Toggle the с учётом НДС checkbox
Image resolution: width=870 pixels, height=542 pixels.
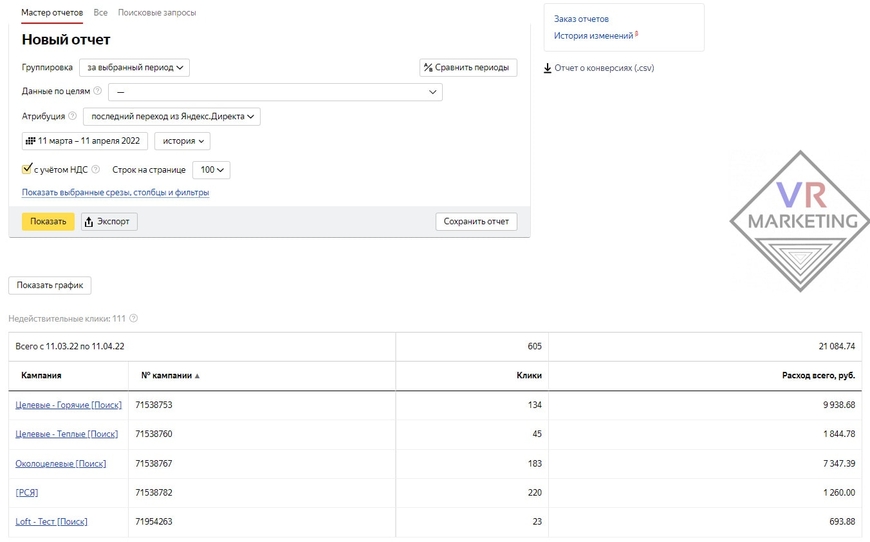point(27,169)
